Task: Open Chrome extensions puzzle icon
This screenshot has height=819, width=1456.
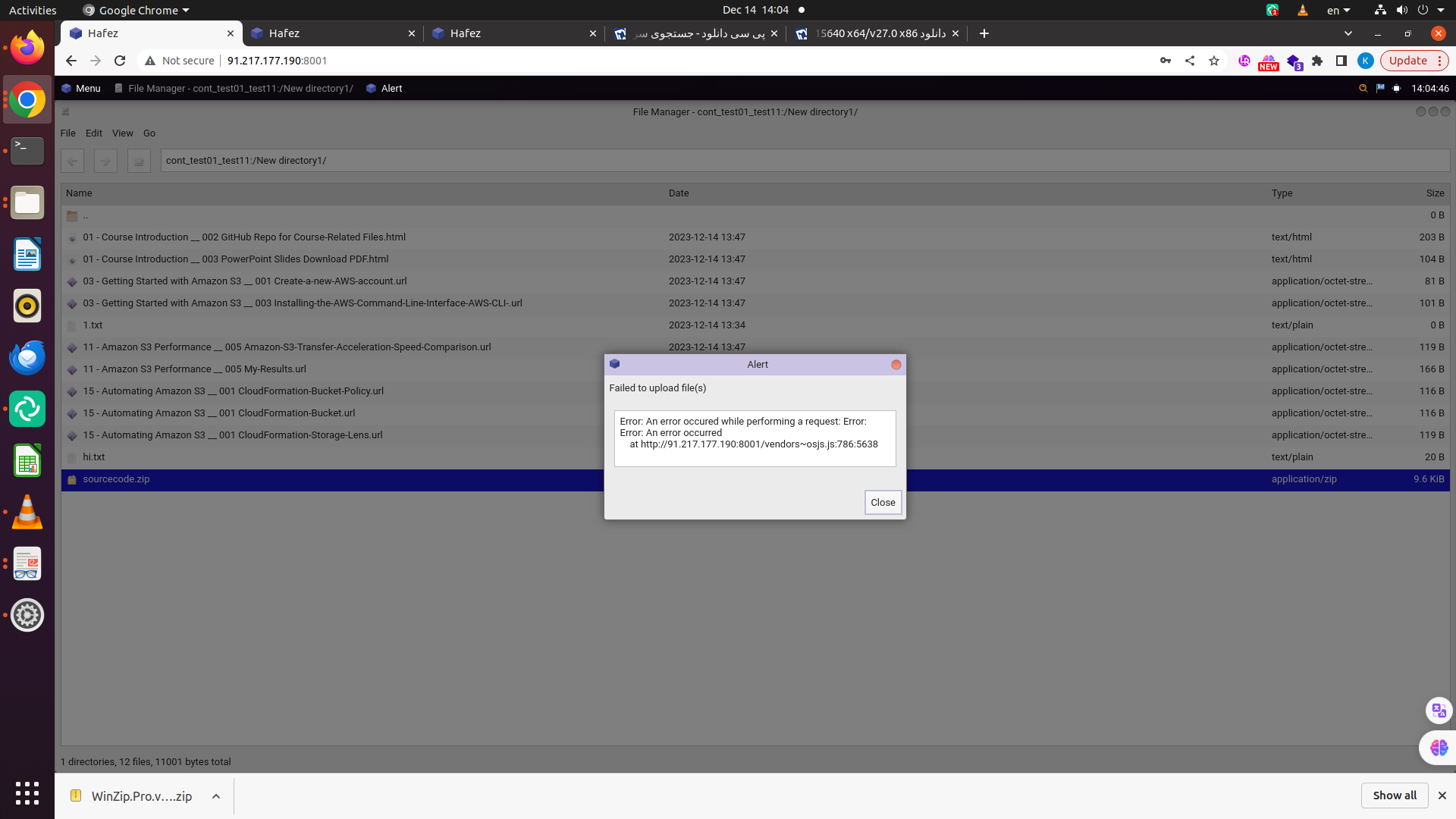Action: tap(1317, 61)
